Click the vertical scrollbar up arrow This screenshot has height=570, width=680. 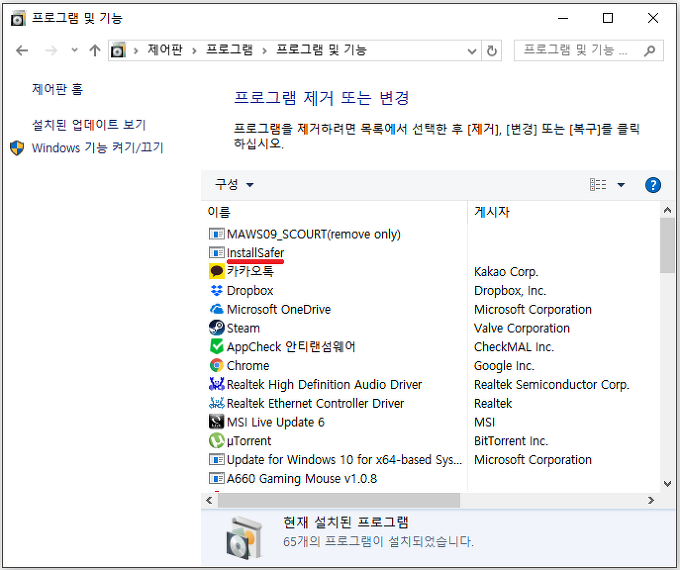[667, 210]
